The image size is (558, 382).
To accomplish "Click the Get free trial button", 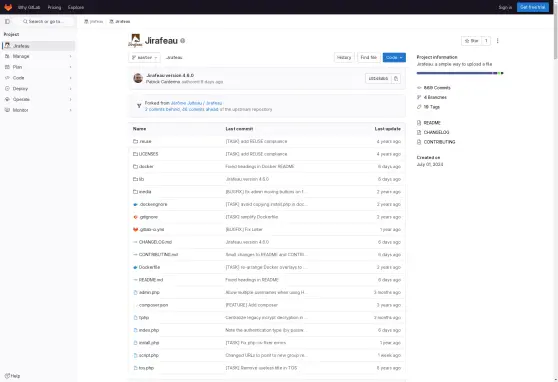I will (x=532, y=7).
